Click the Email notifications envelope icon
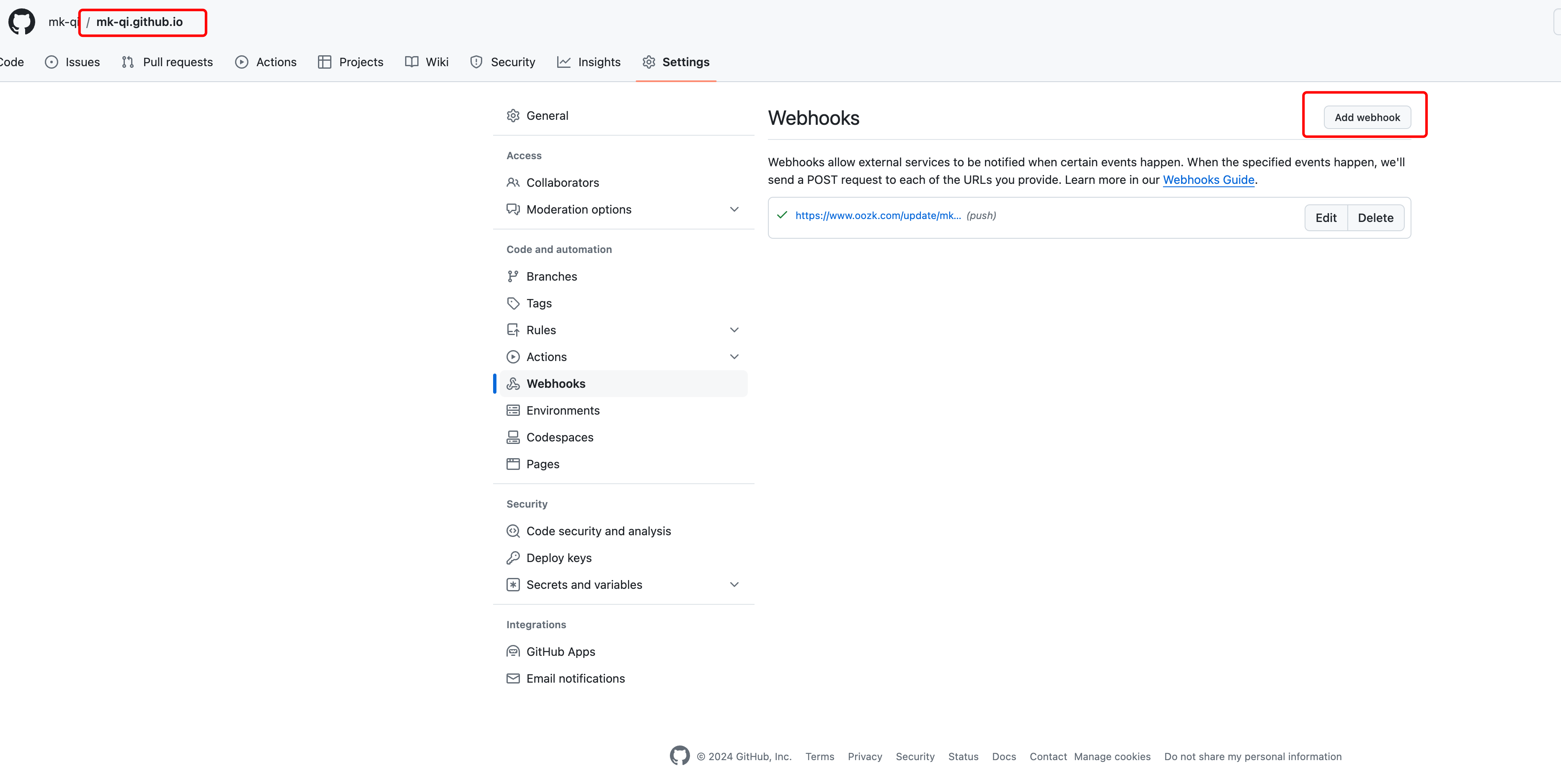The width and height of the screenshot is (1561, 784). 513,678
